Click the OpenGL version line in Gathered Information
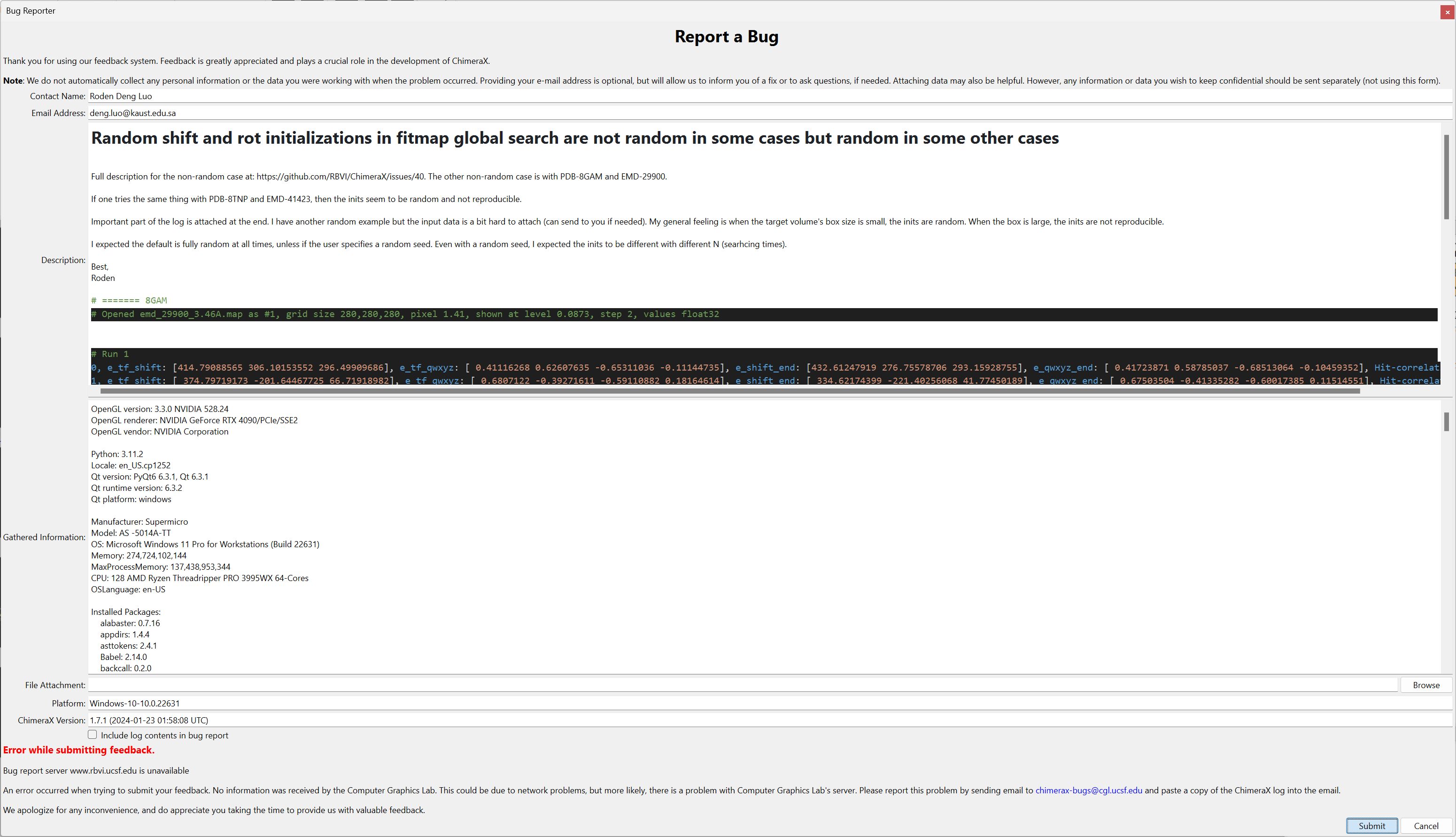Viewport: 1456px width, 837px height. (160, 409)
